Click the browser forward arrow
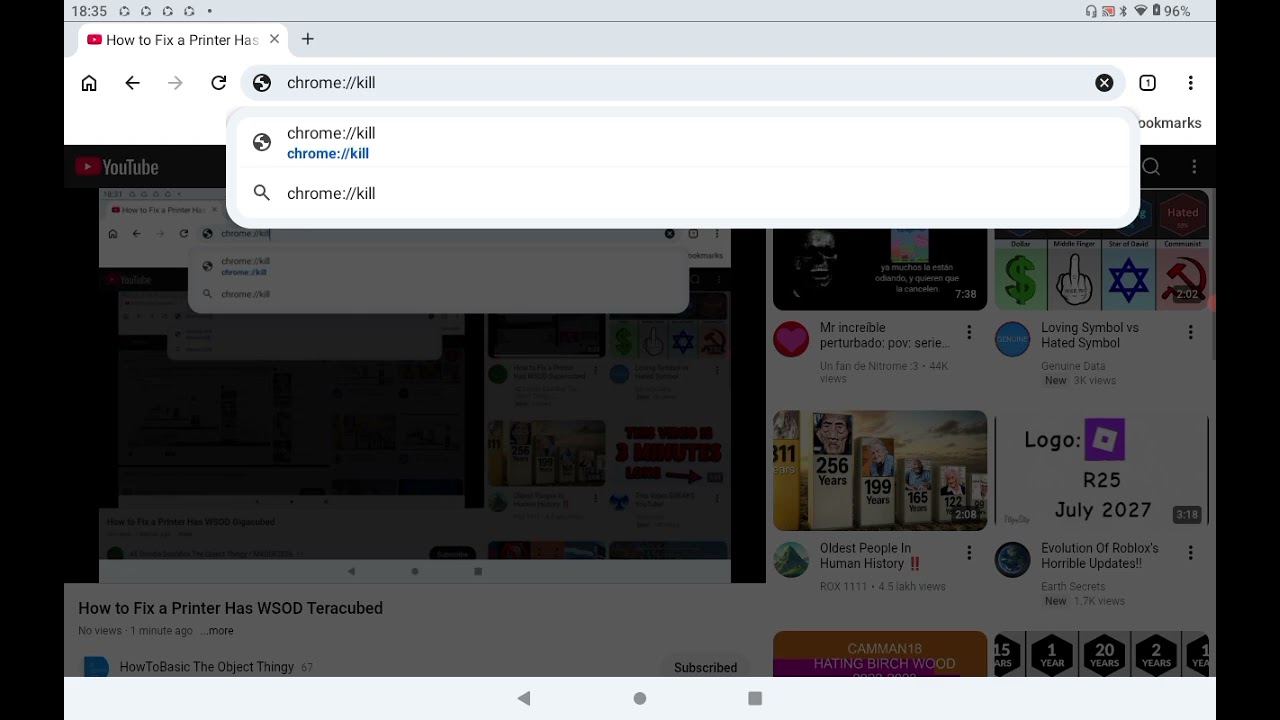This screenshot has height=720, width=1280. pyautogui.click(x=176, y=83)
